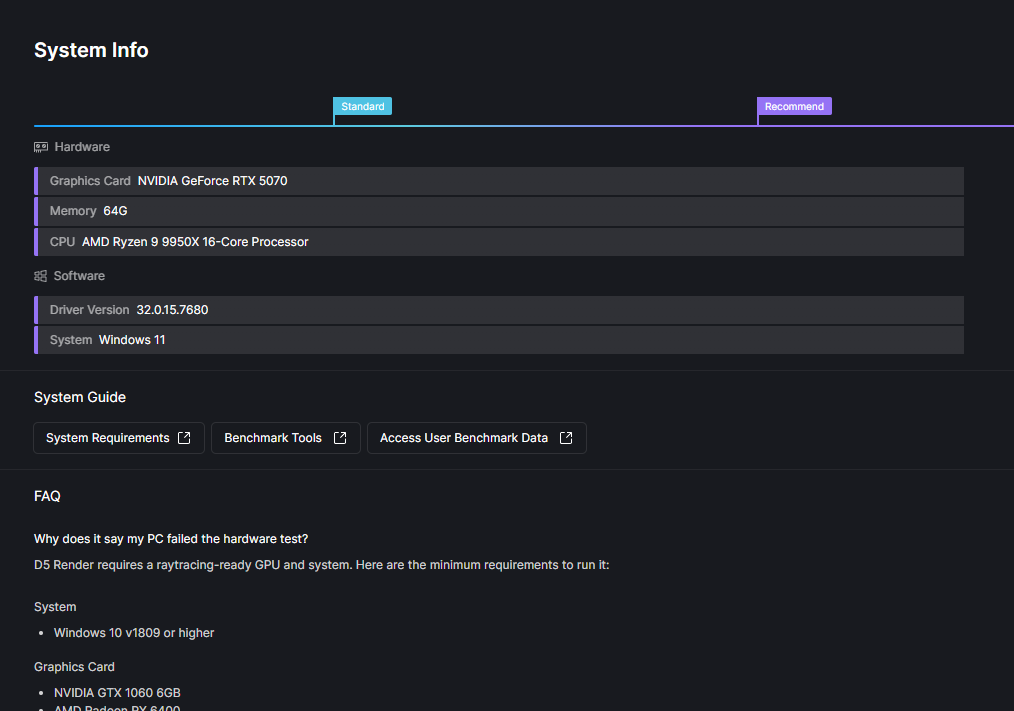
Task: Click the FAQ 'System' subheading
Action: [x=55, y=607]
